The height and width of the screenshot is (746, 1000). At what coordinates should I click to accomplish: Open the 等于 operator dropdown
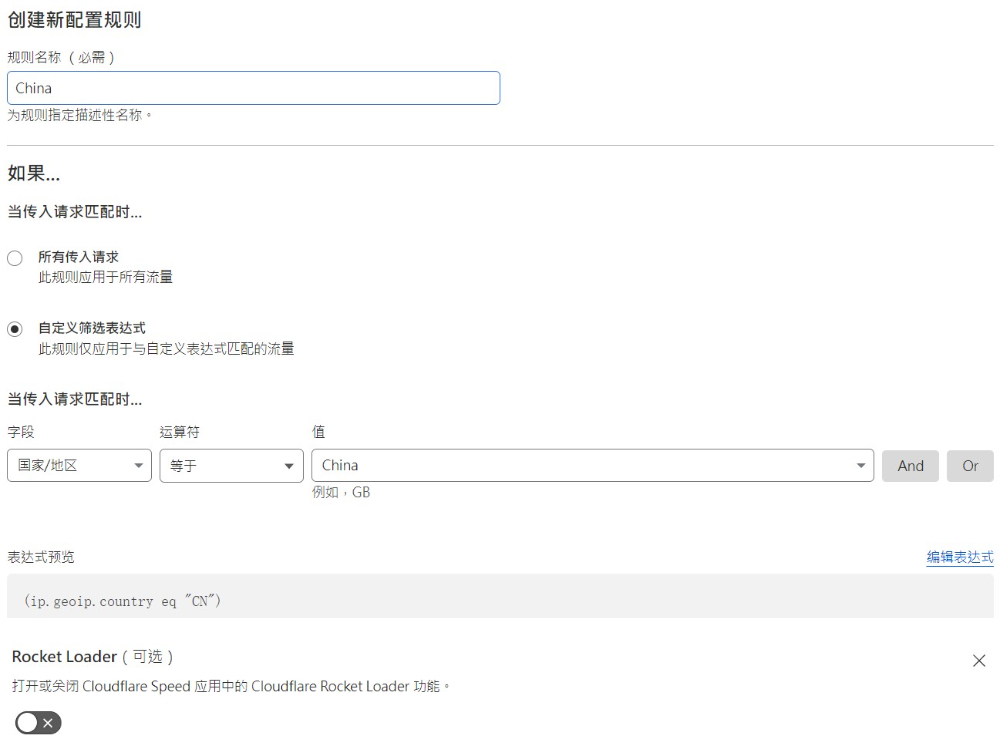tap(220, 466)
